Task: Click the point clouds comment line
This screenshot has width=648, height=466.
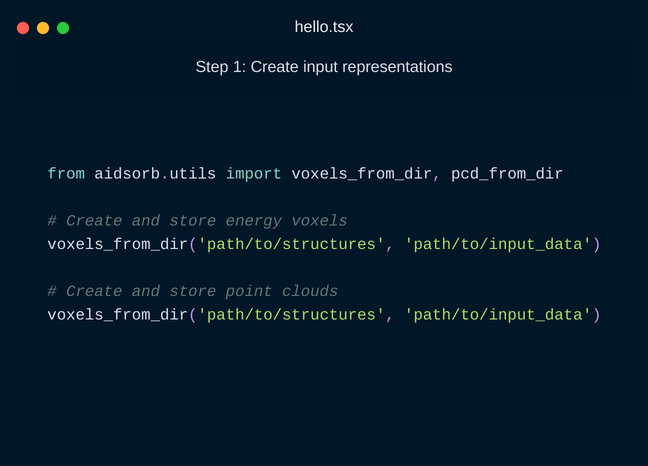Action: 193,291
